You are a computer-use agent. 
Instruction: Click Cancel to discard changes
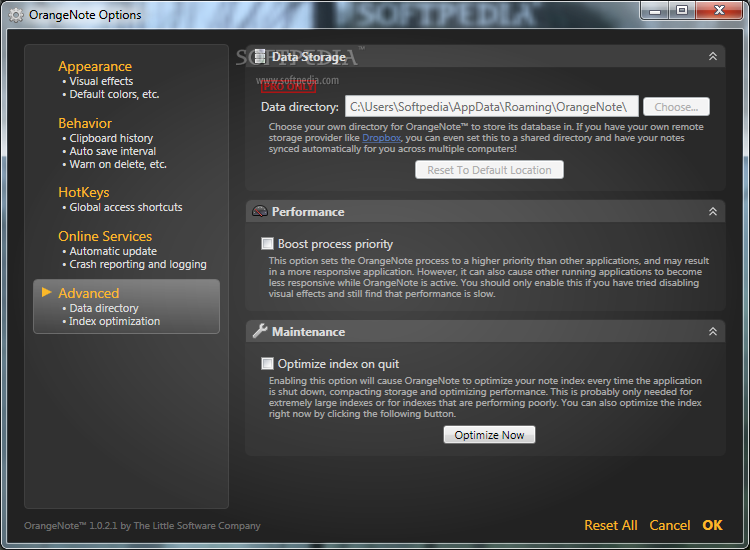click(670, 525)
